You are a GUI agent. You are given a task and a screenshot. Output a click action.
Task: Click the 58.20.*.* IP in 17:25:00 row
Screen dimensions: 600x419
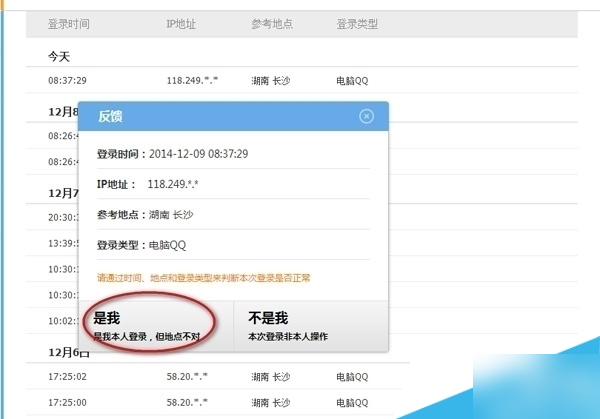point(187,403)
